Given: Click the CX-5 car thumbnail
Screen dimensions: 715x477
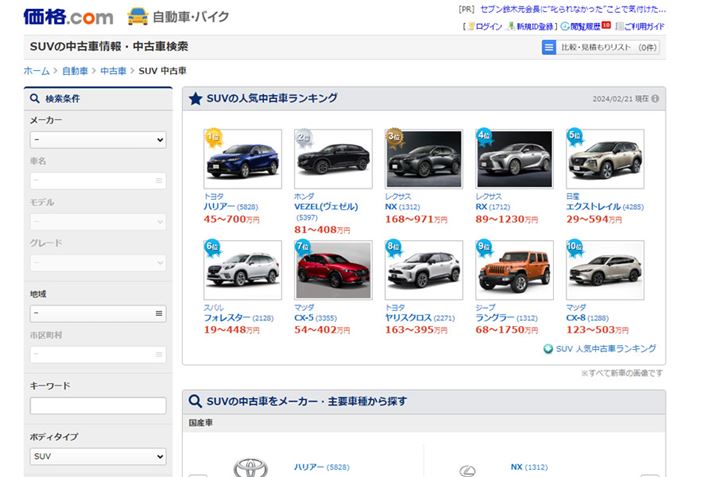Looking at the screenshot, I should pos(333,270).
